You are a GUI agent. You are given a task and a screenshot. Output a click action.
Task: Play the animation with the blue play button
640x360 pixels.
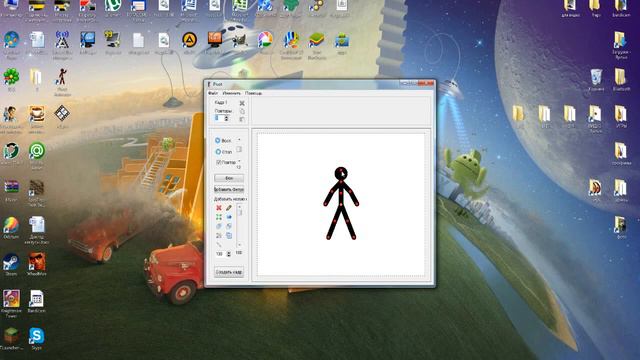coord(218,140)
